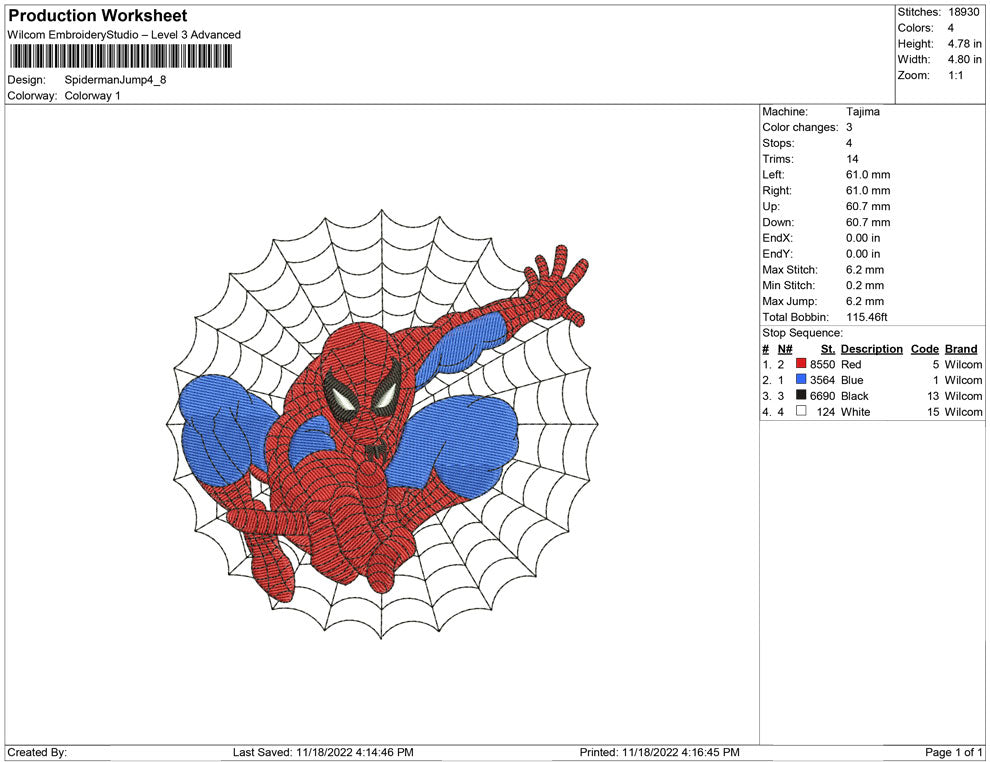Click the 'St.' column header
The width and height of the screenshot is (990, 762).
tap(827, 348)
